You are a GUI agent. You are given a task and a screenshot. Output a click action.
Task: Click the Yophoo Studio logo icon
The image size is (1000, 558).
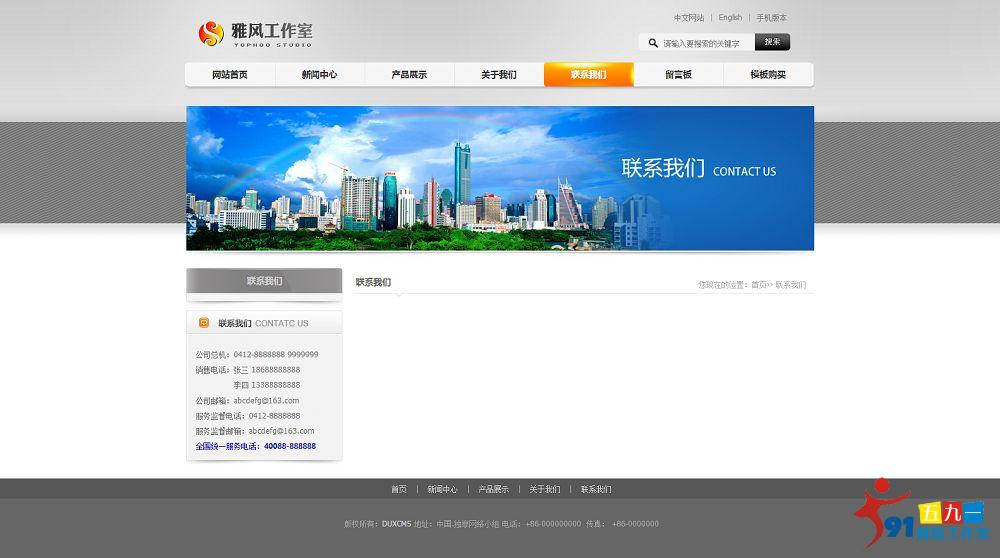211,33
